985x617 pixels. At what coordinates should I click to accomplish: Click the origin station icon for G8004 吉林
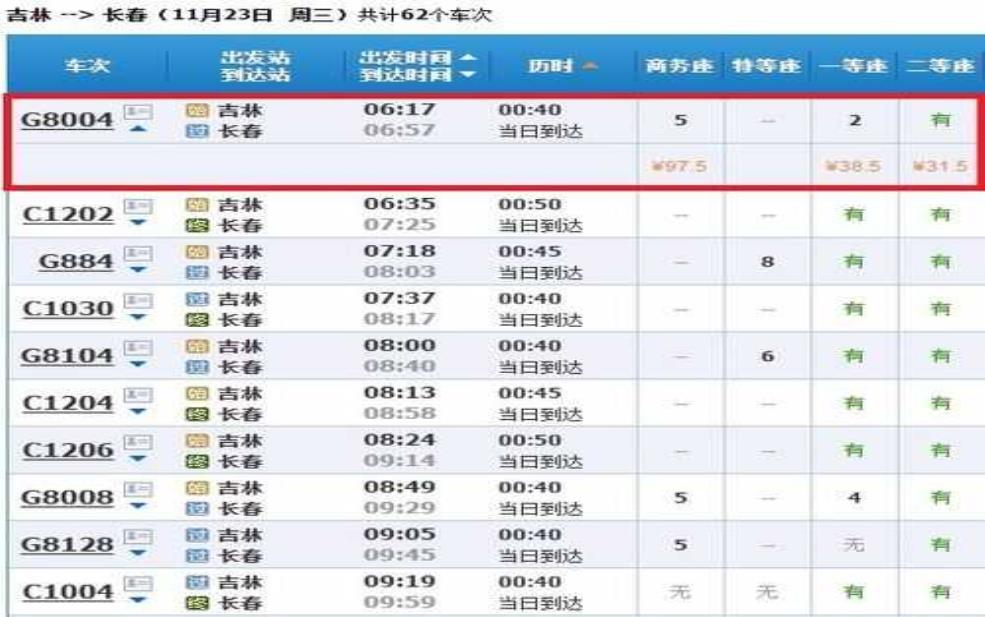(197, 111)
